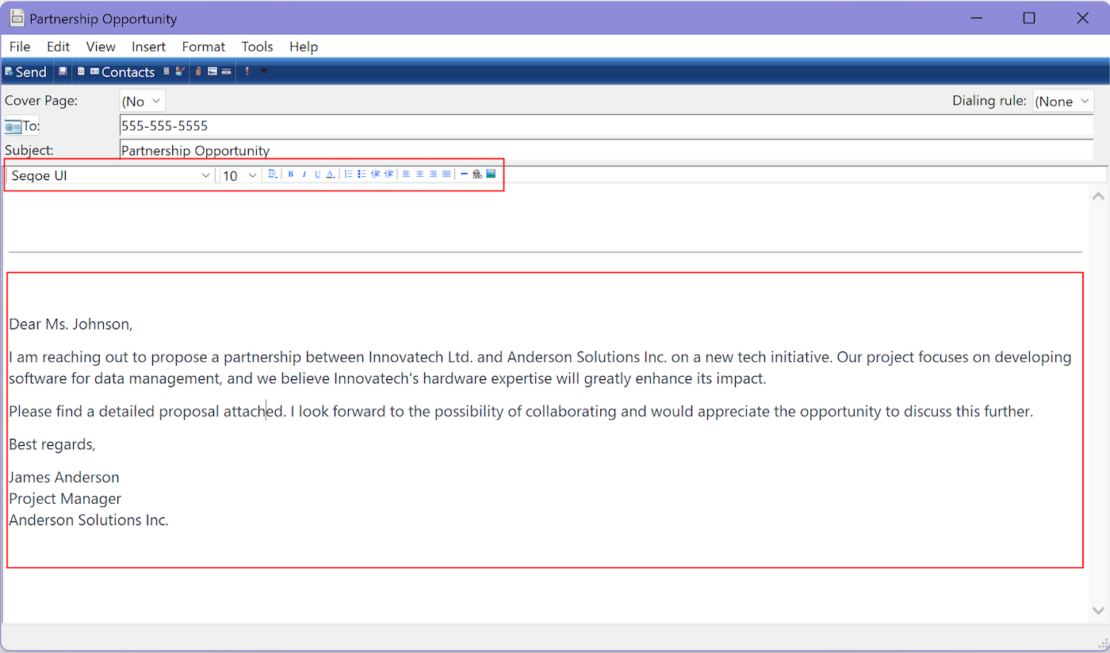Insert a hyperlink with the chain icon
Image resolution: width=1110 pixels, height=653 pixels.
tap(477, 174)
